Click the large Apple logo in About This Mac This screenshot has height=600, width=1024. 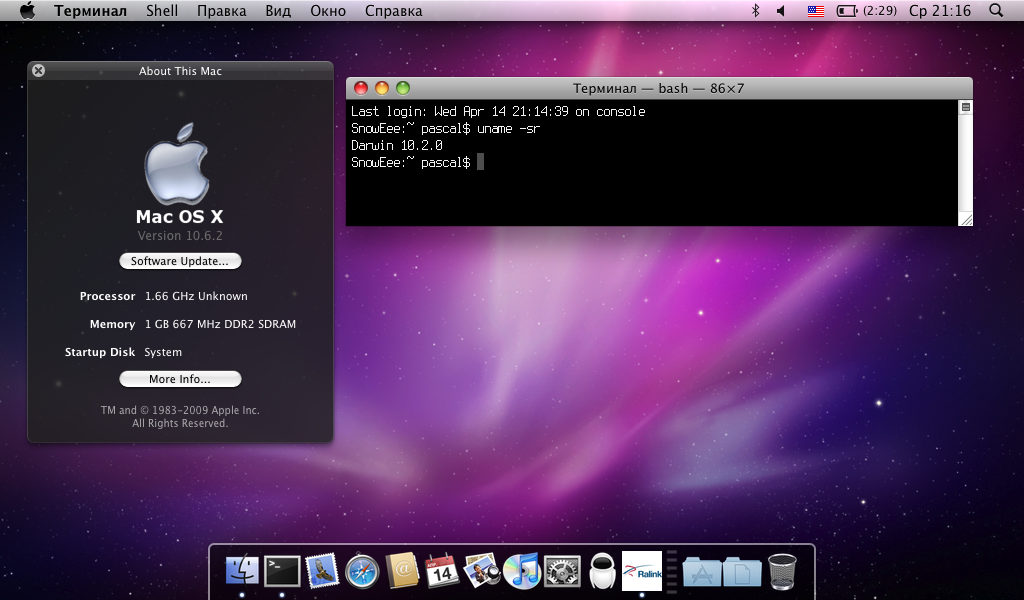pyautogui.click(x=177, y=163)
